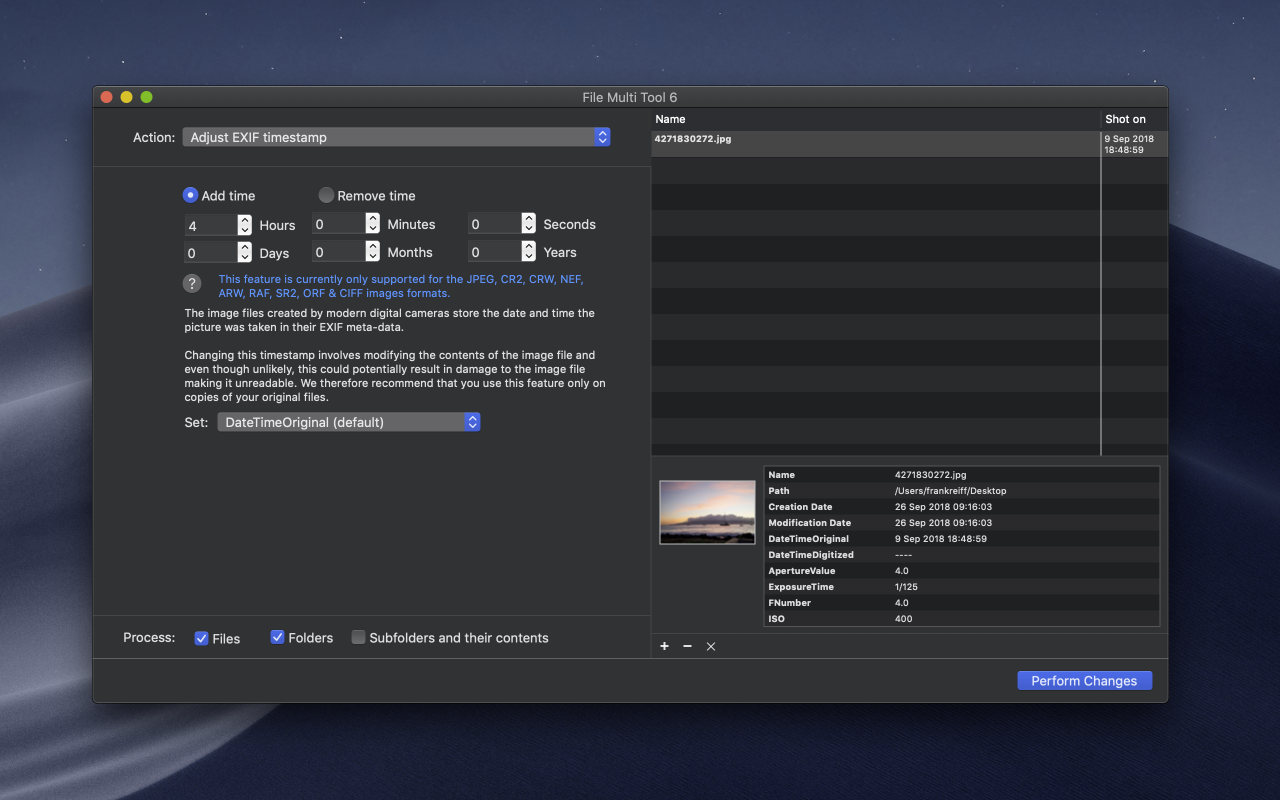
Task: Click the plus icon to add files
Action: coord(664,646)
